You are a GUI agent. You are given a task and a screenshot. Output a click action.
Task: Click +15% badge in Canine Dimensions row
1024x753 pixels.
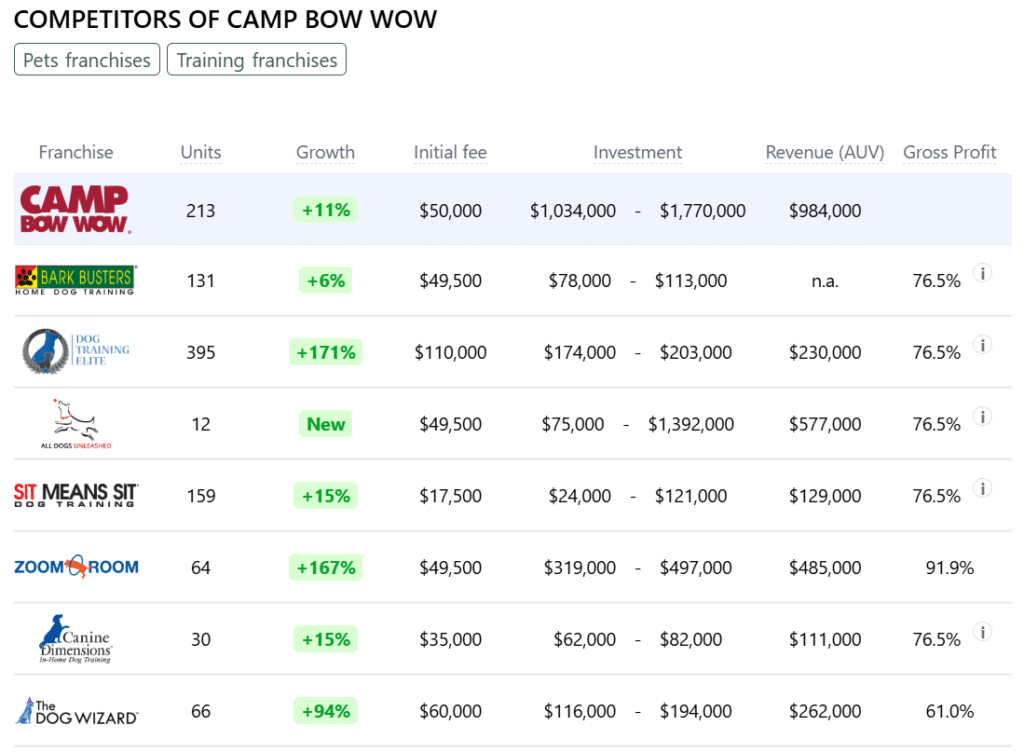[x=325, y=639]
